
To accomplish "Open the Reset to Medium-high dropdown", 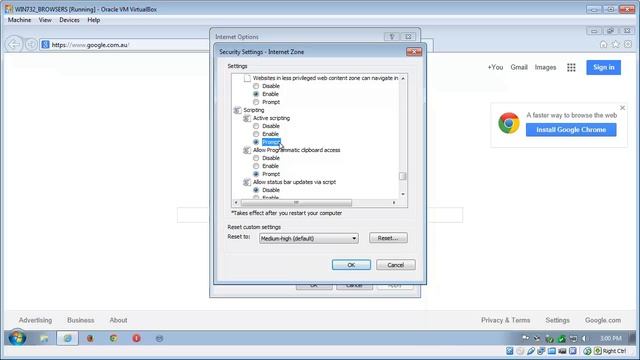I will coord(309,238).
